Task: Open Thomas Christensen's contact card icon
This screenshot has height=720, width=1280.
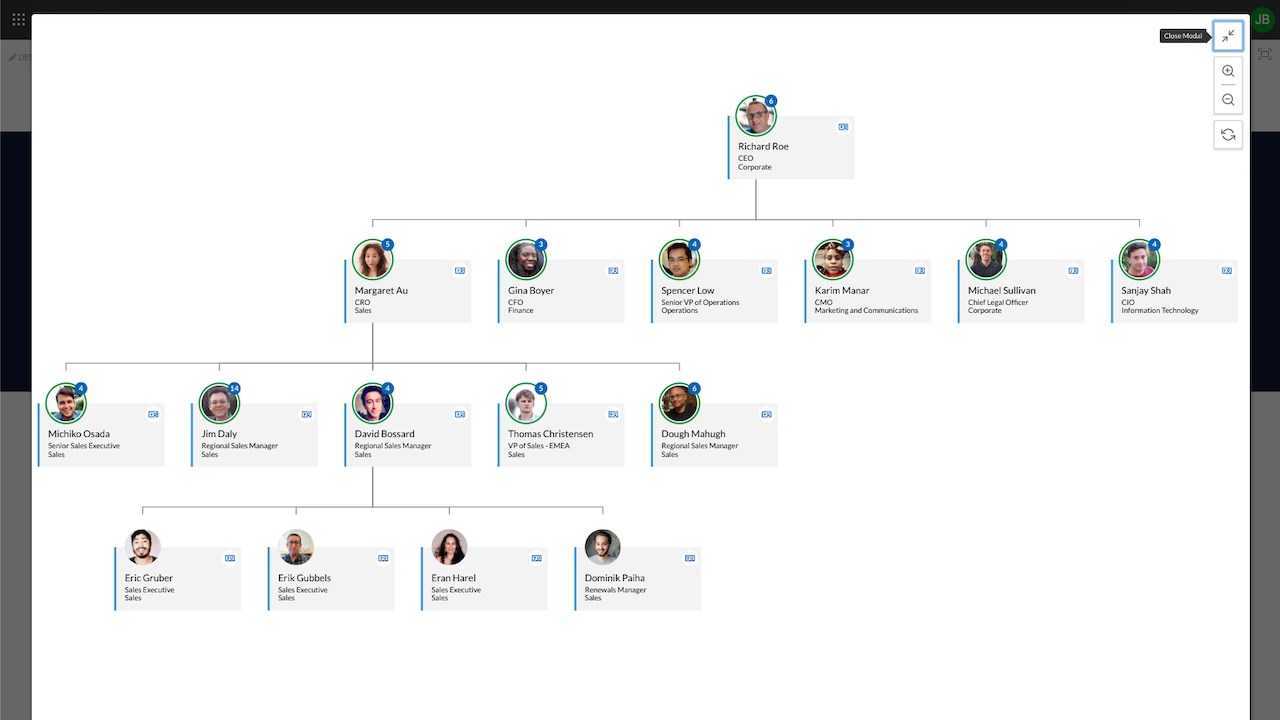Action: (613, 414)
